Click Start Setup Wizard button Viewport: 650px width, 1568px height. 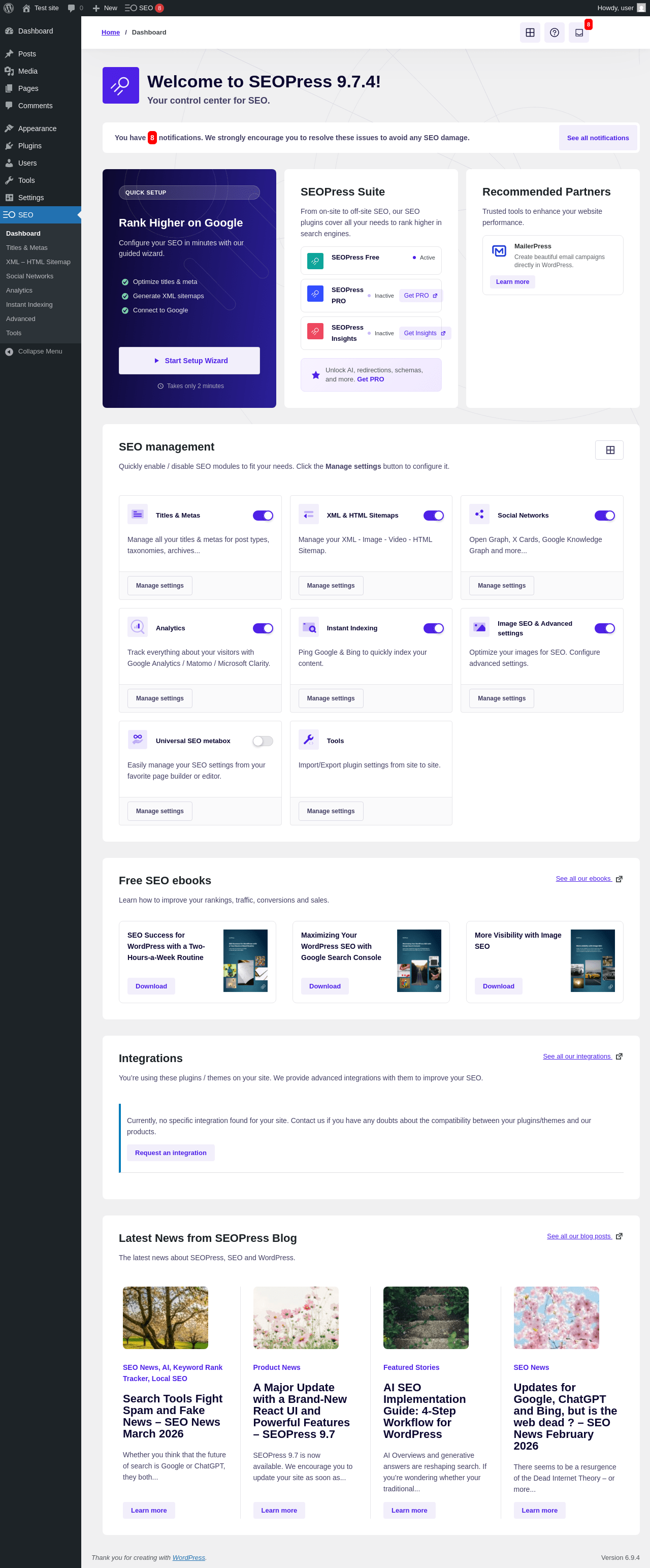click(189, 360)
